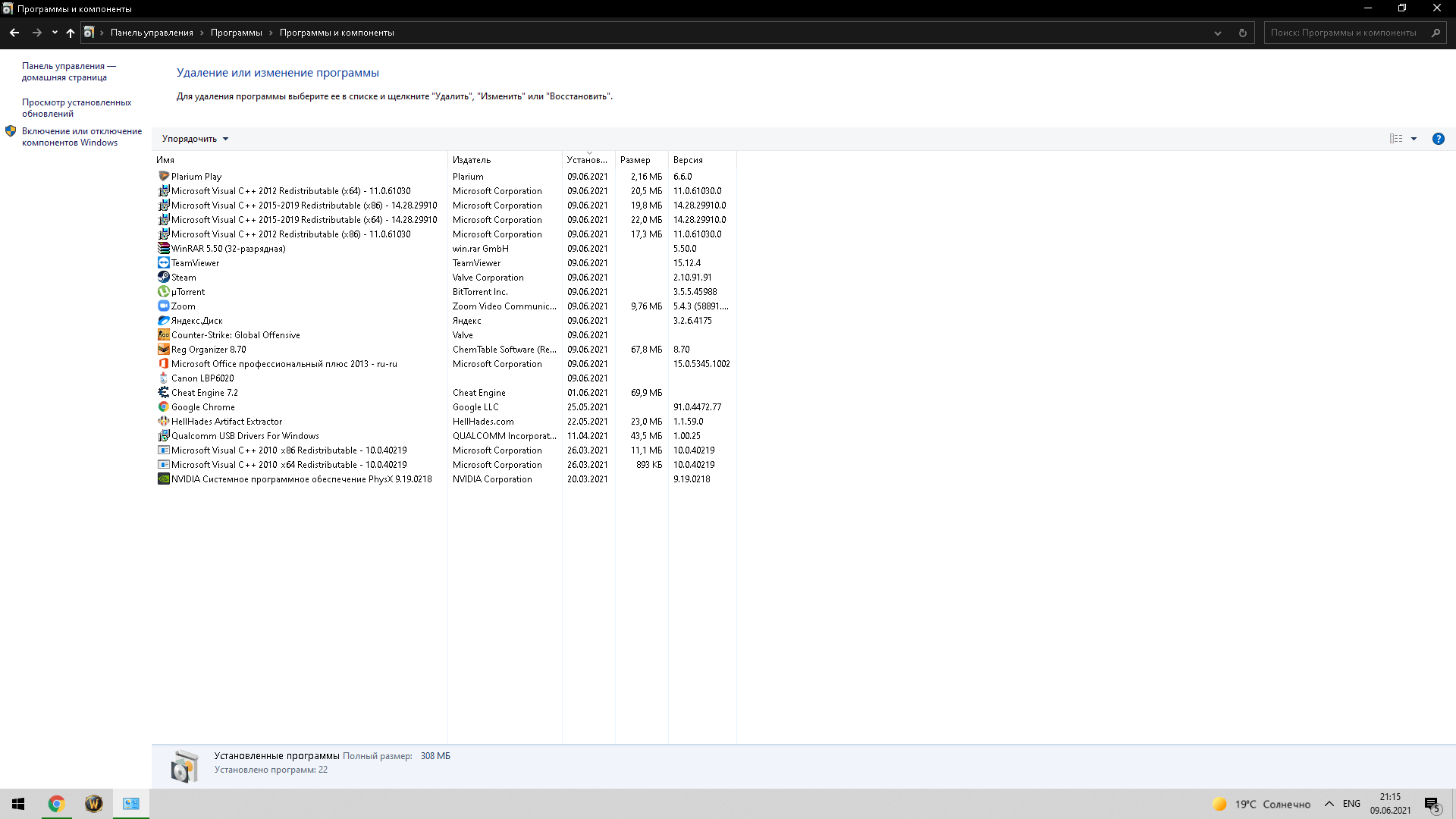Click version cell 91.0.4472.77
The height and width of the screenshot is (819, 1456).
[697, 407]
